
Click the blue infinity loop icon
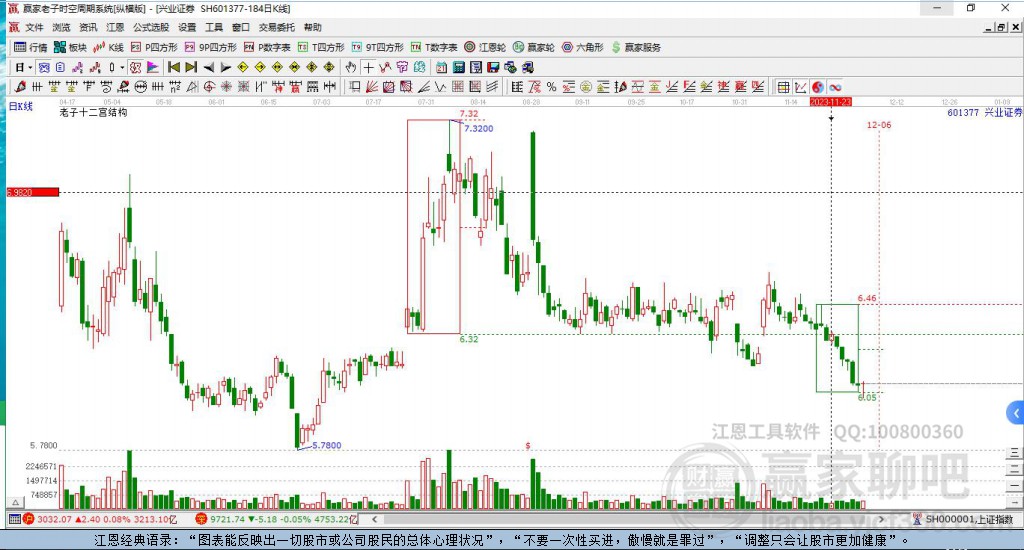[835, 87]
